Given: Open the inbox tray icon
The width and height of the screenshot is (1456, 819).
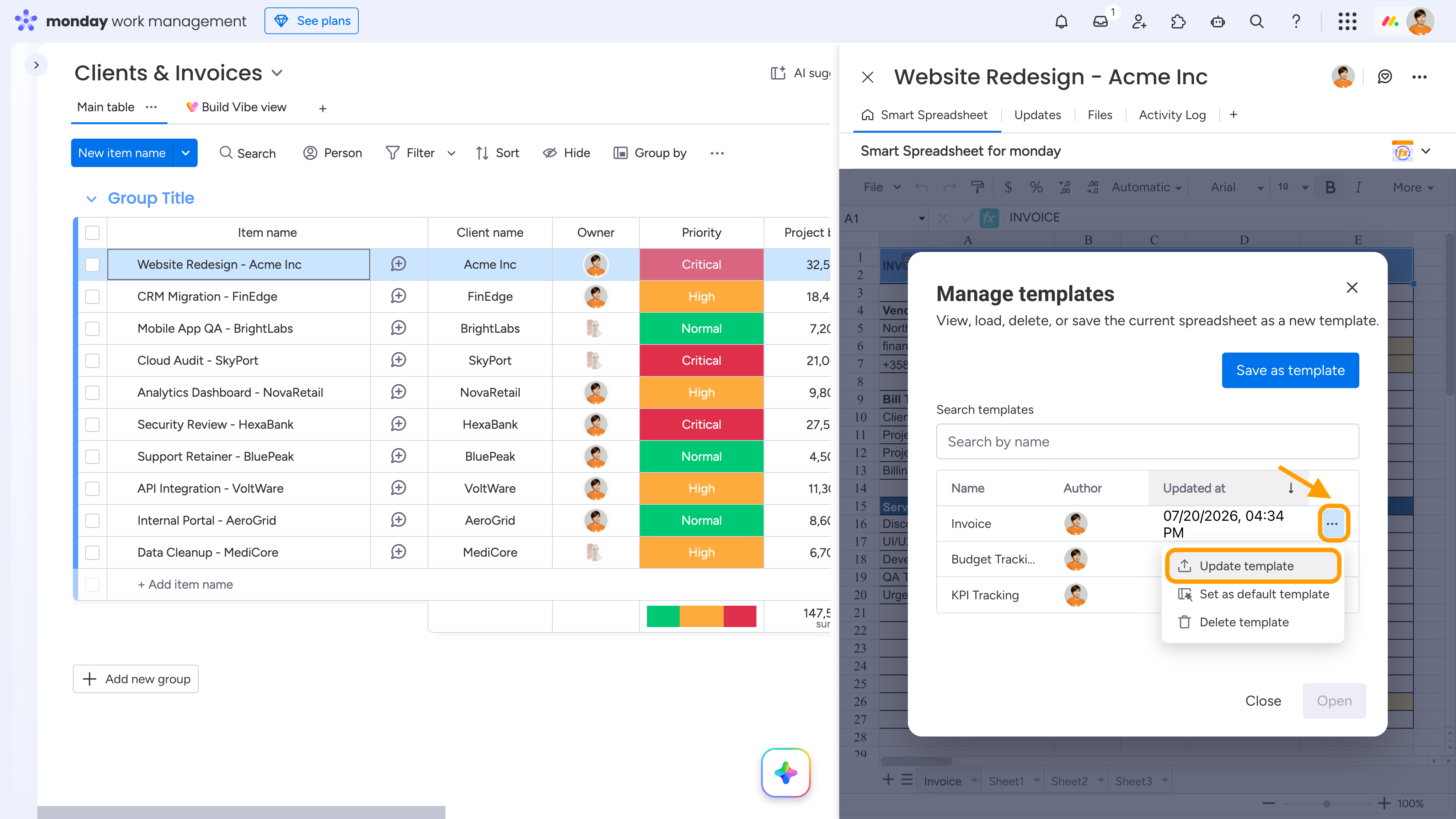Looking at the screenshot, I should point(1100,21).
